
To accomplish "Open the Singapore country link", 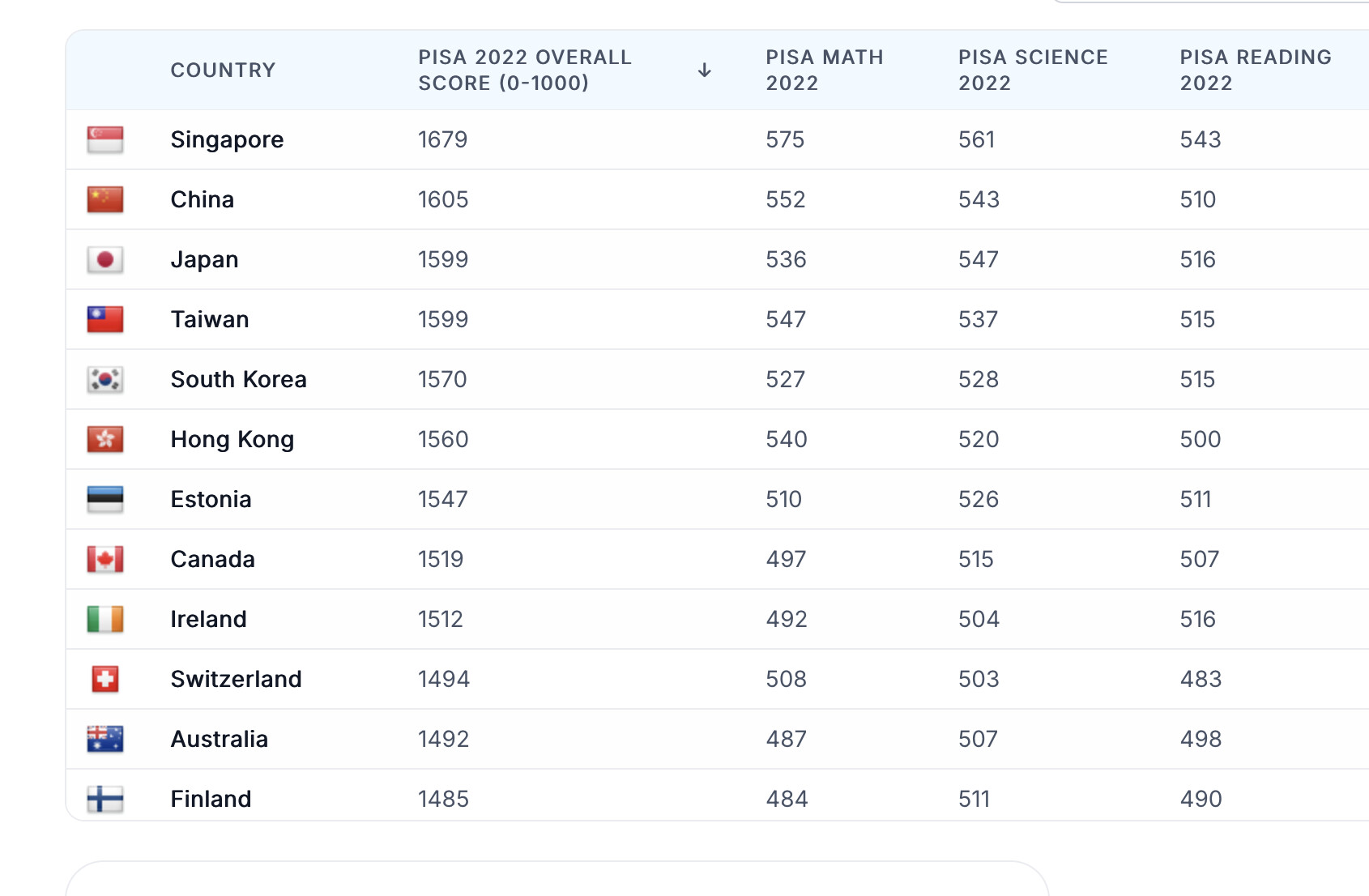I will pos(227,140).
